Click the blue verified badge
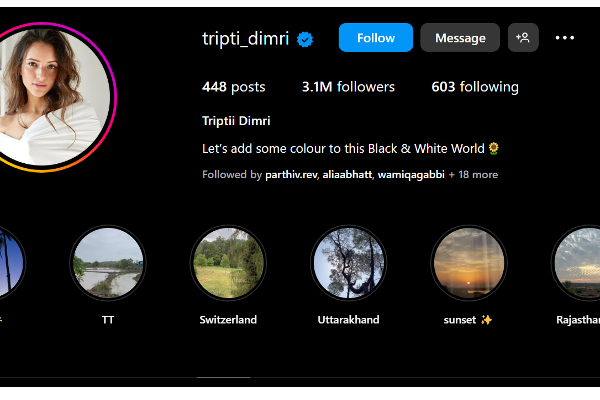 [305, 39]
